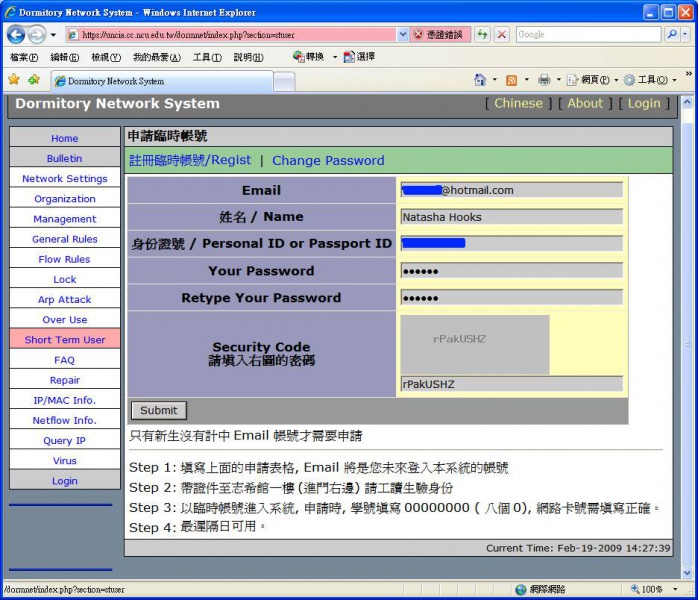Click the Name input field
Screen dimensions: 698x600
point(511,217)
